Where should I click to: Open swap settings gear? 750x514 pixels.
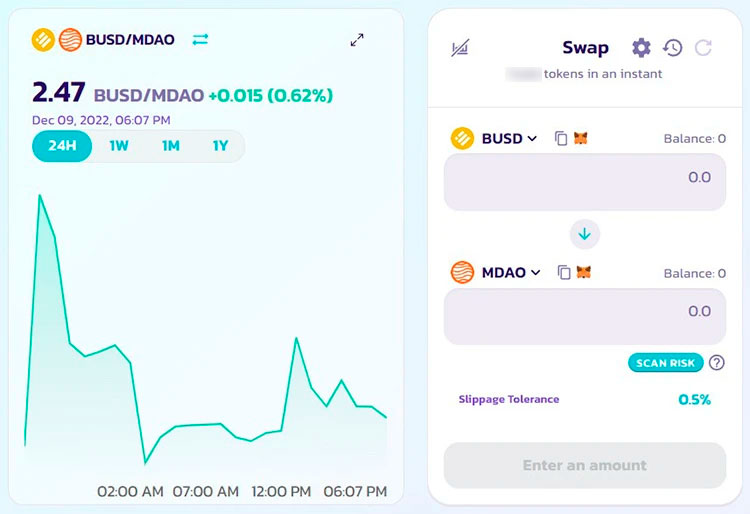pyautogui.click(x=641, y=48)
